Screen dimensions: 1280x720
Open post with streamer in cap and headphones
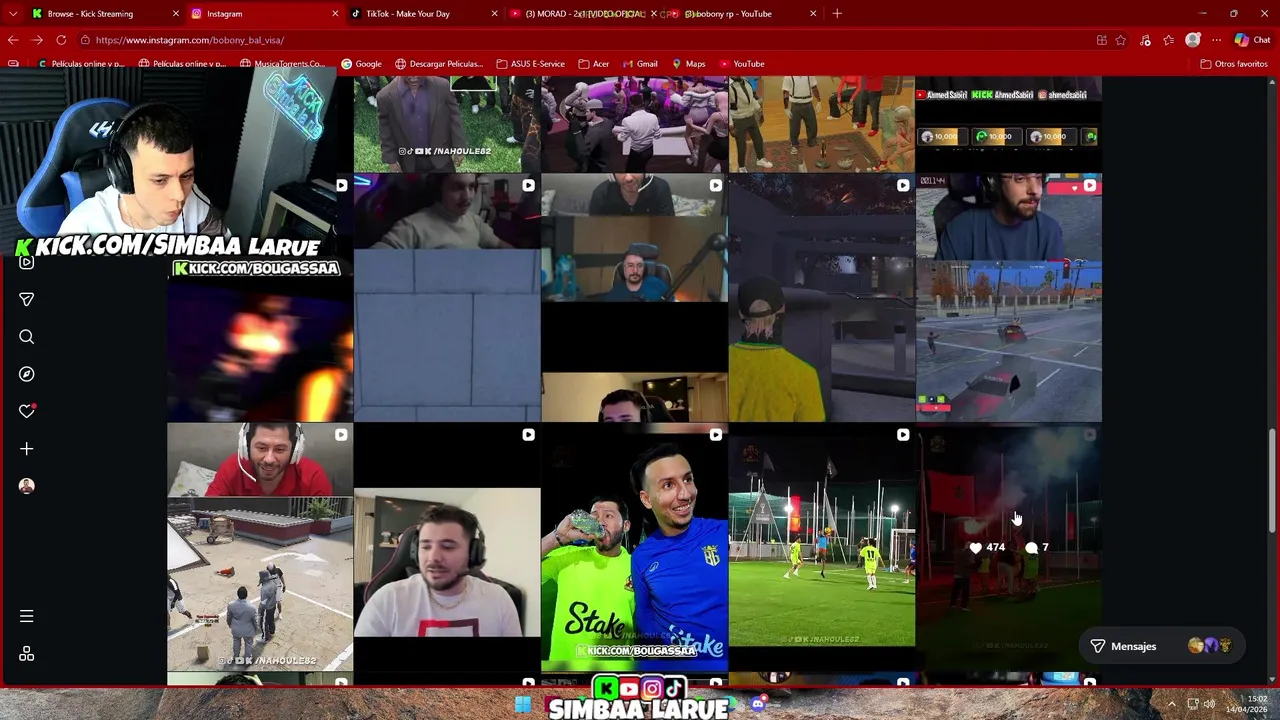[634, 298]
